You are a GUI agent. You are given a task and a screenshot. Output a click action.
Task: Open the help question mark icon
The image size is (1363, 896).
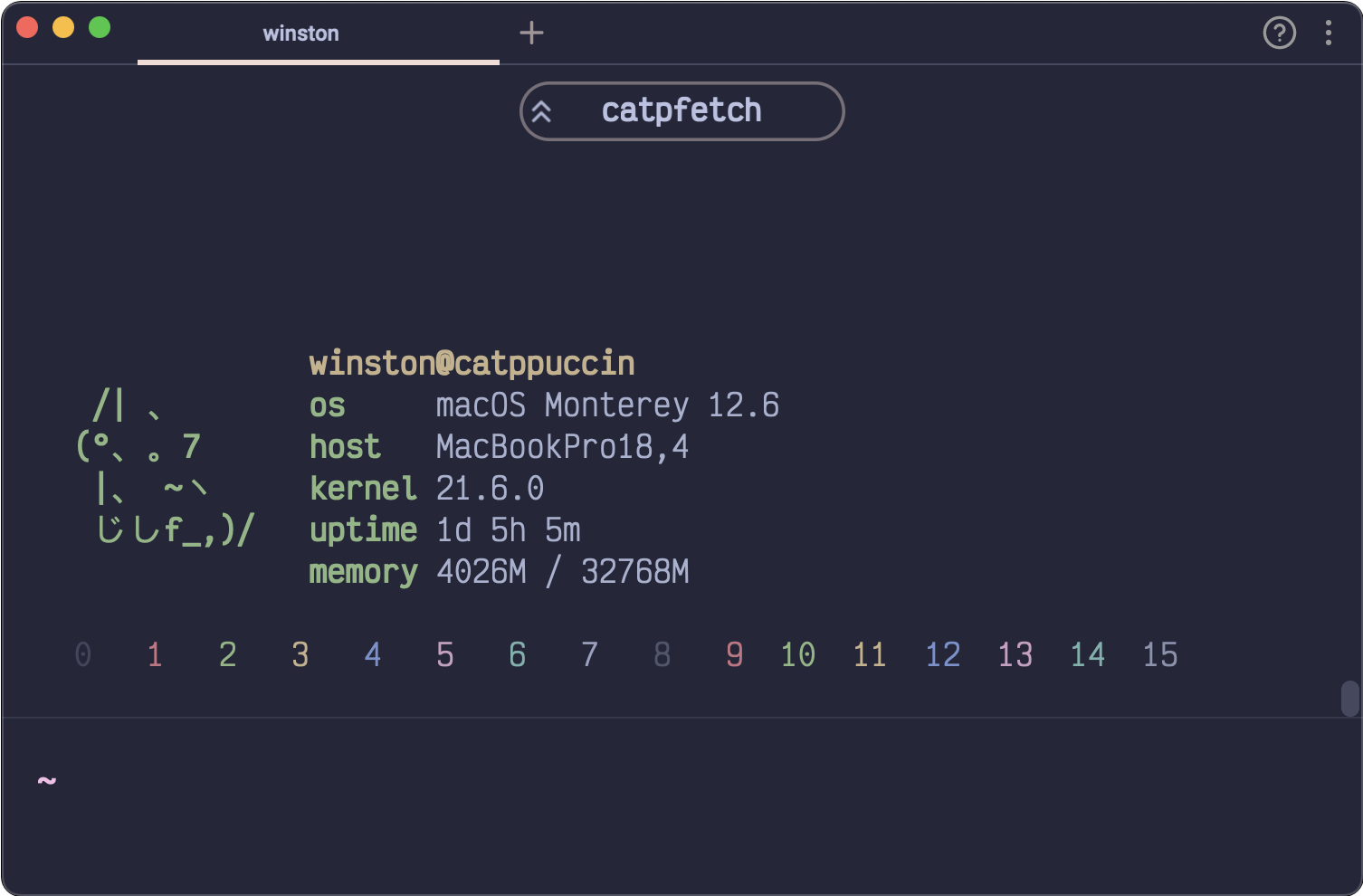[1279, 33]
